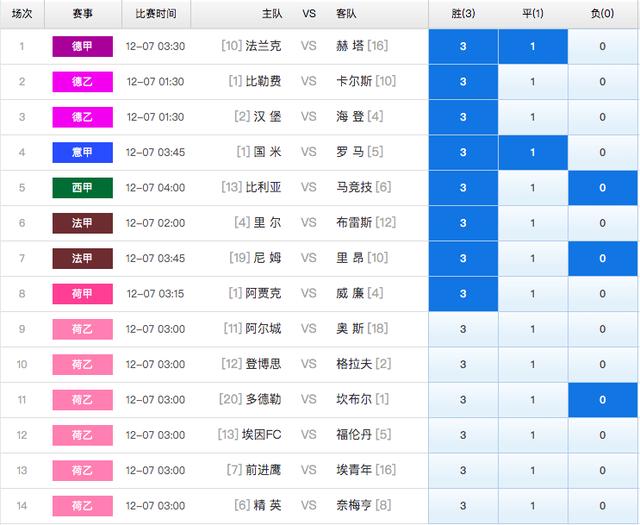640x525 pixels.
Task: Select draw (1) for 登博思 vs 格拉夫
Action: click(x=533, y=365)
